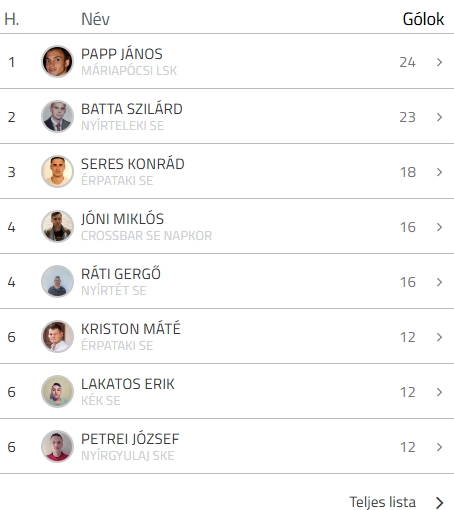Click the Név column header
The image size is (454, 510).
coord(95,19)
